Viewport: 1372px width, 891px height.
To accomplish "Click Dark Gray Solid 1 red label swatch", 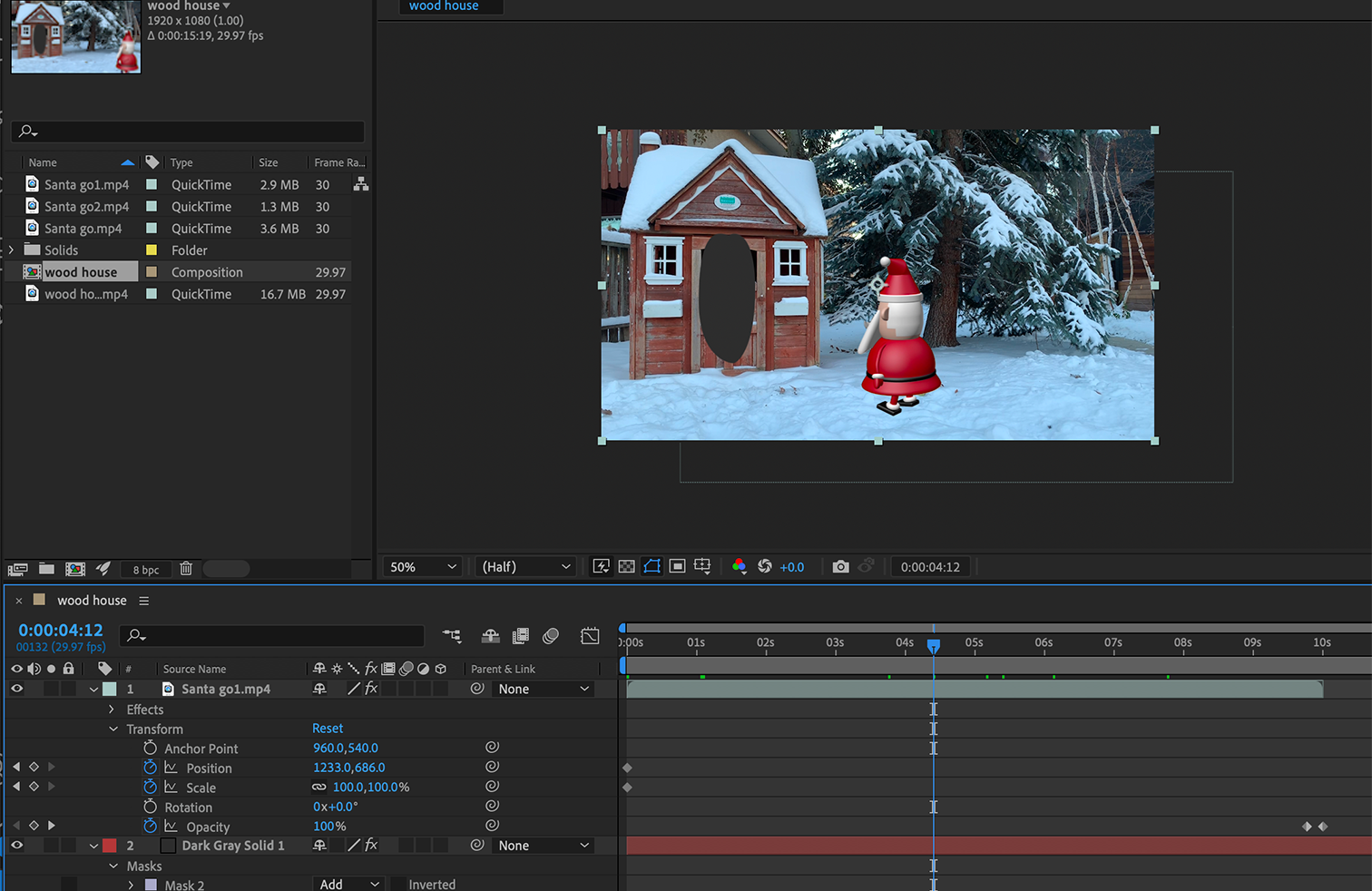I will coord(110,846).
